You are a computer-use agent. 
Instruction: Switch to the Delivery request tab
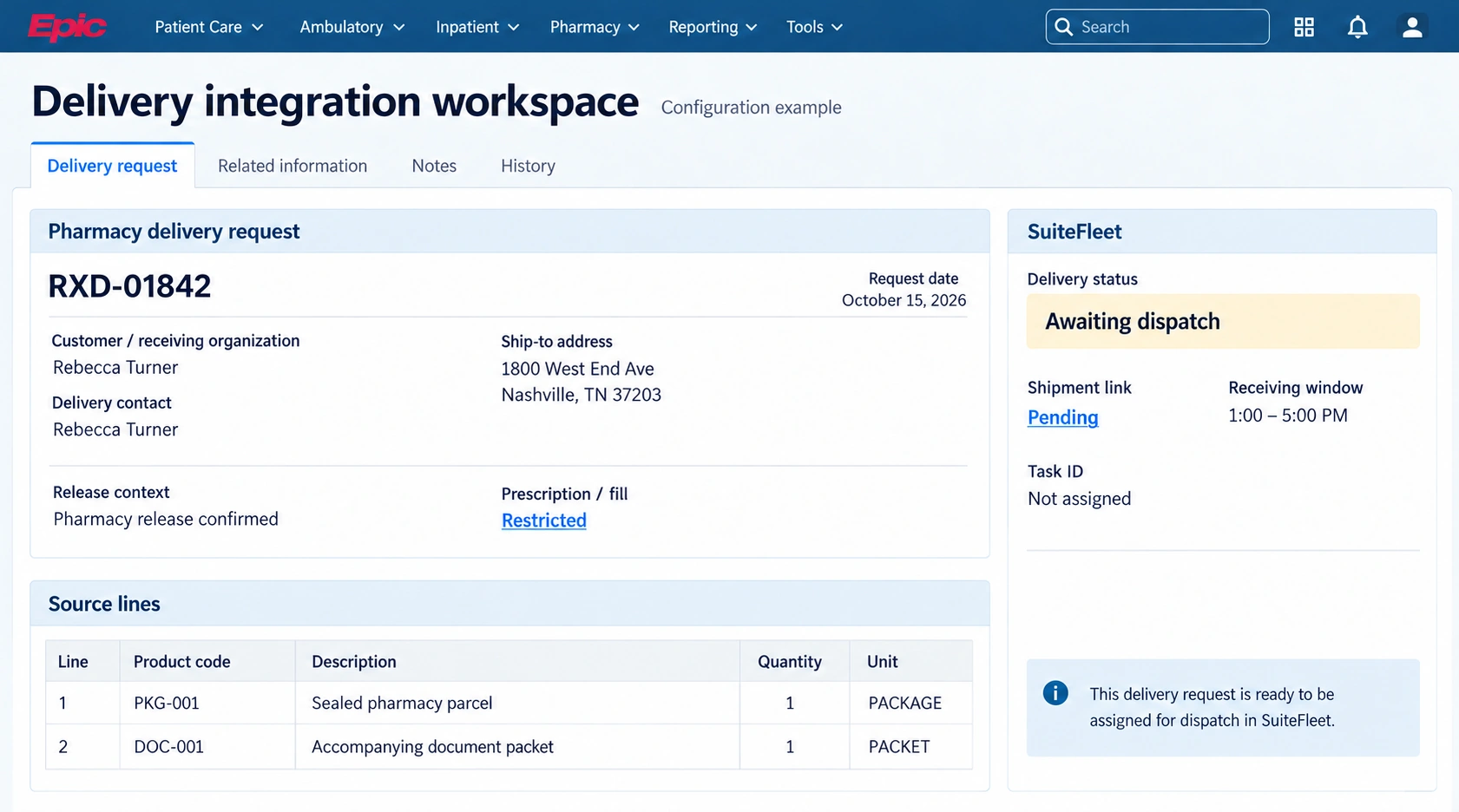(112, 166)
